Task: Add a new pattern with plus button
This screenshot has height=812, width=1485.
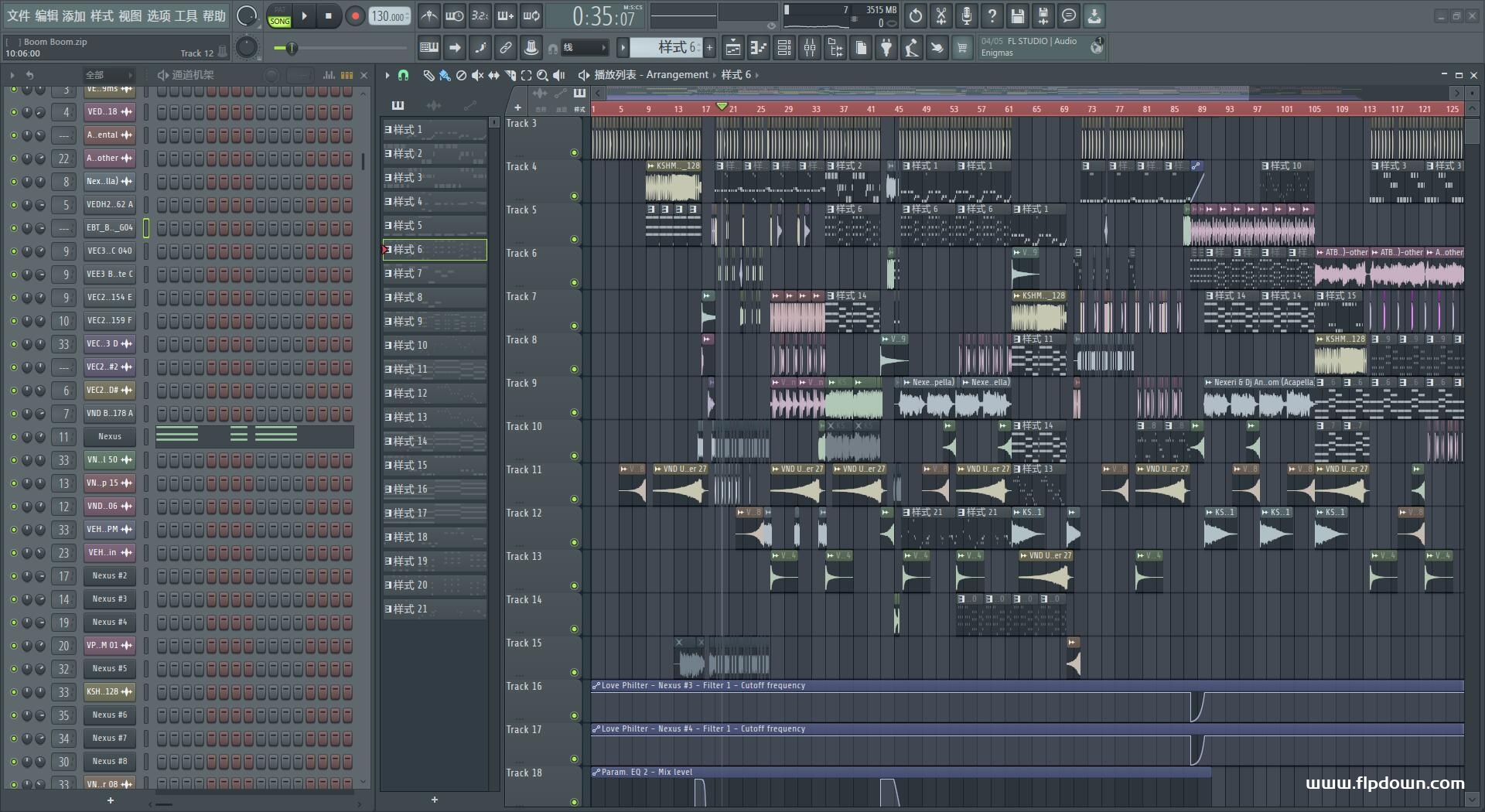Action: 709,48
